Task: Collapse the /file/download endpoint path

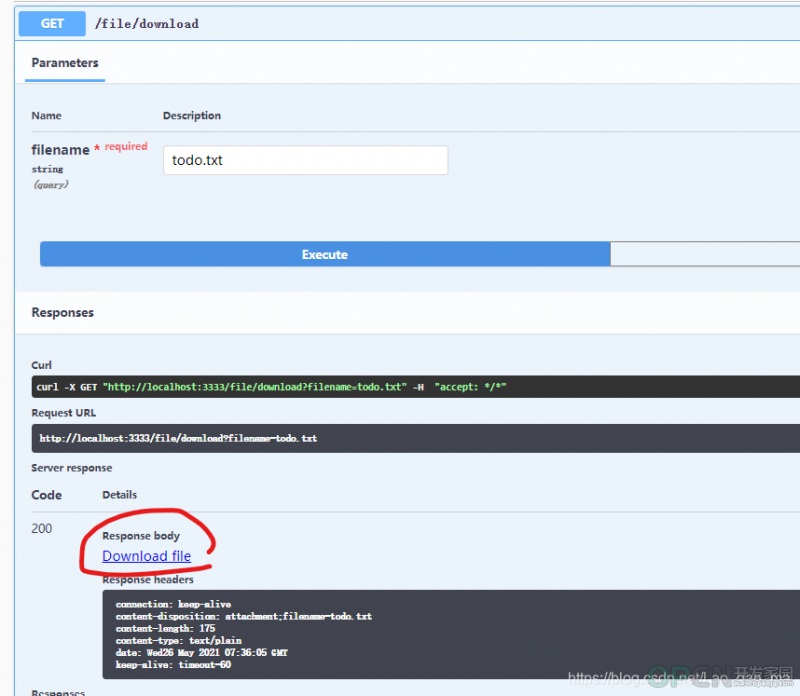Action: tap(147, 24)
